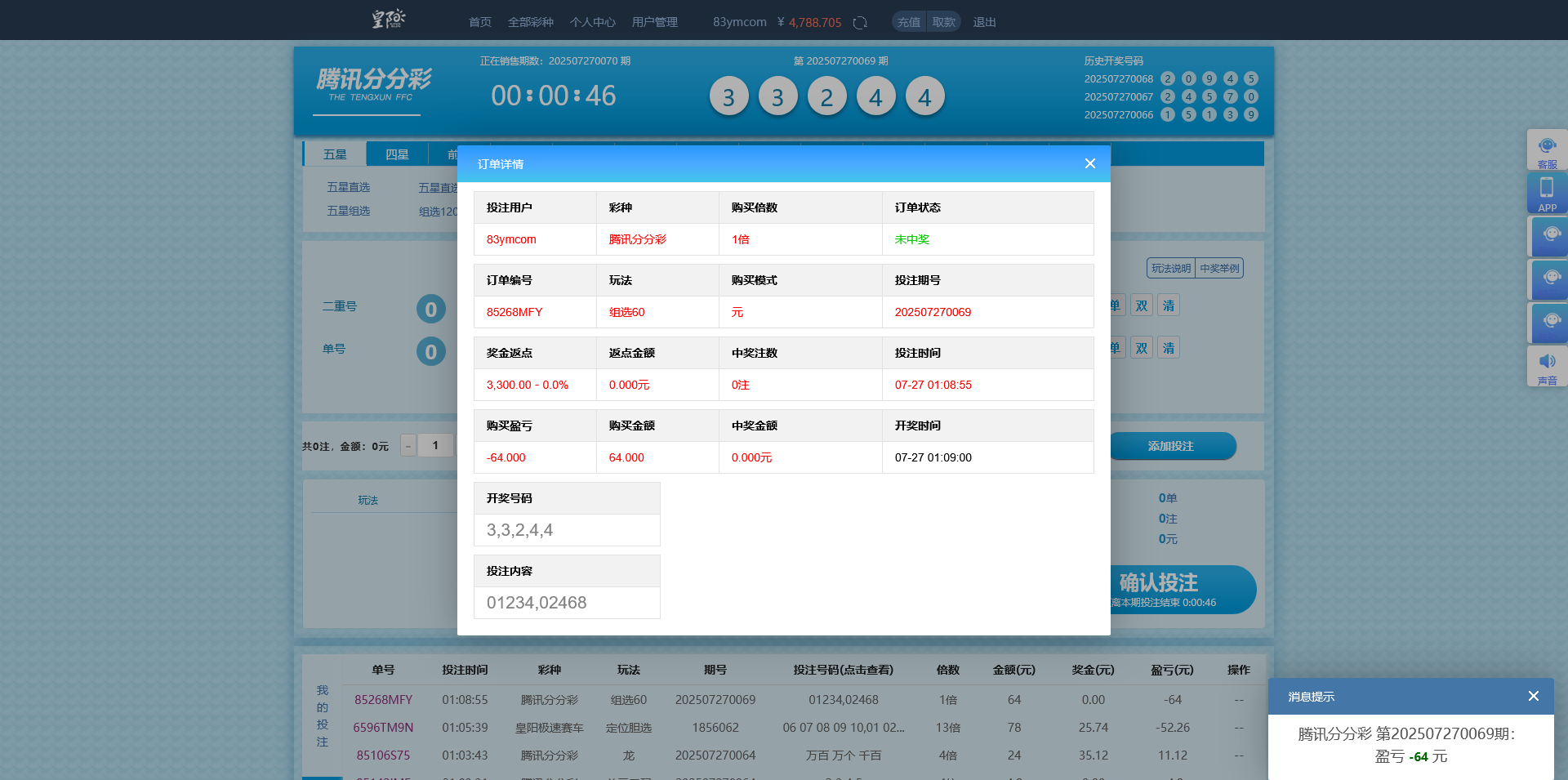Click history draw period 202507270068
The height and width of the screenshot is (780, 1568).
click(1119, 79)
